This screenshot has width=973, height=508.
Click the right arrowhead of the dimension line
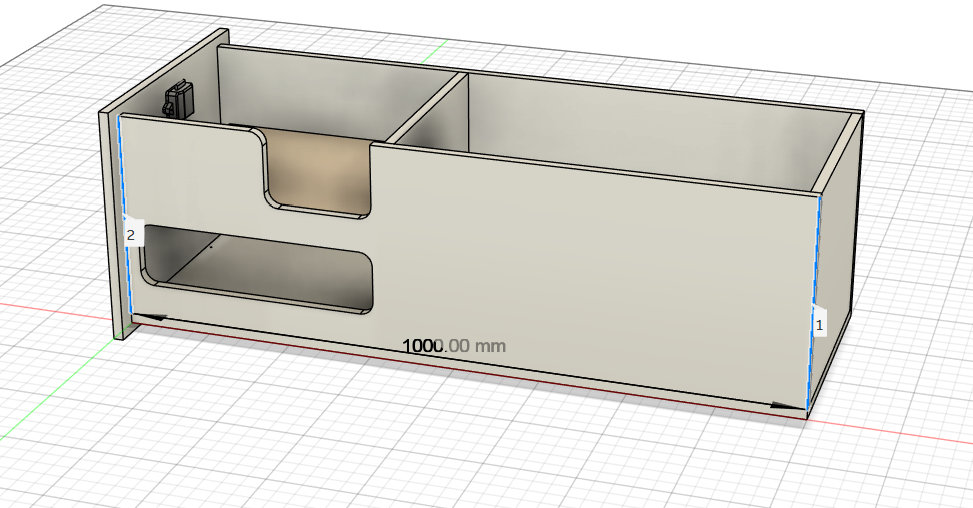pyautogui.click(x=788, y=406)
